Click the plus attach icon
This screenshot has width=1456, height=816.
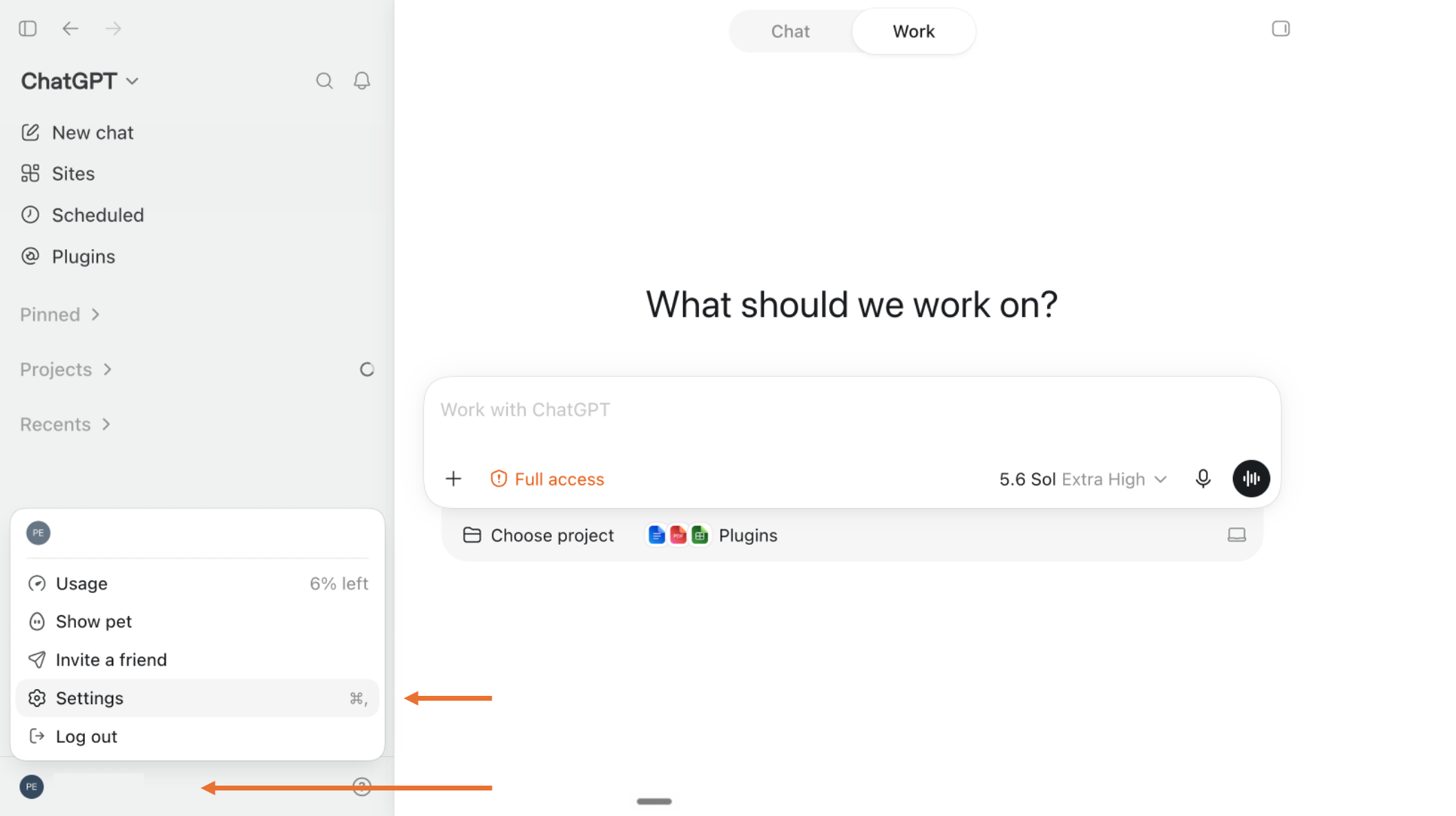(453, 478)
